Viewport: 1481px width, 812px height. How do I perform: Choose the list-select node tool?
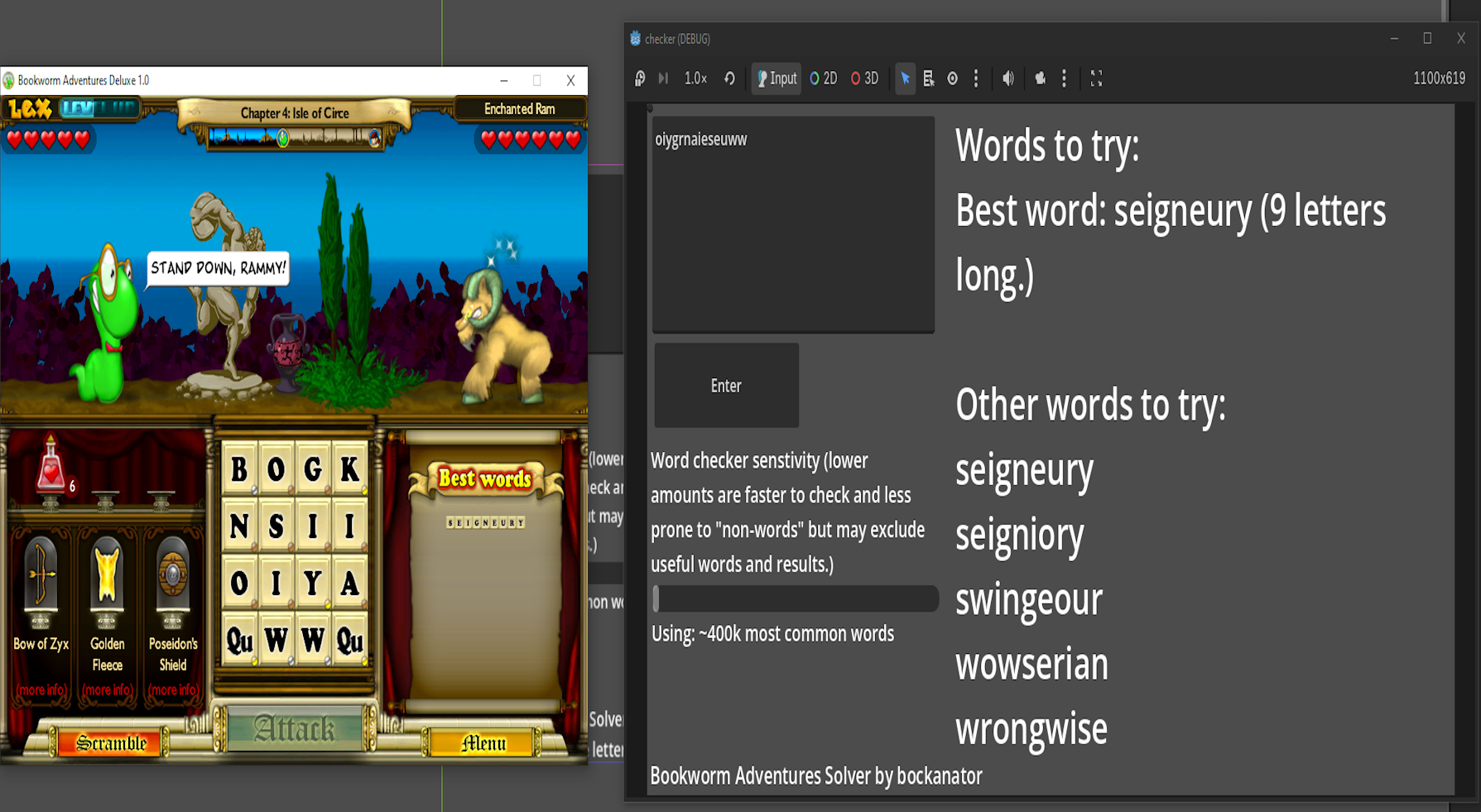click(x=929, y=79)
